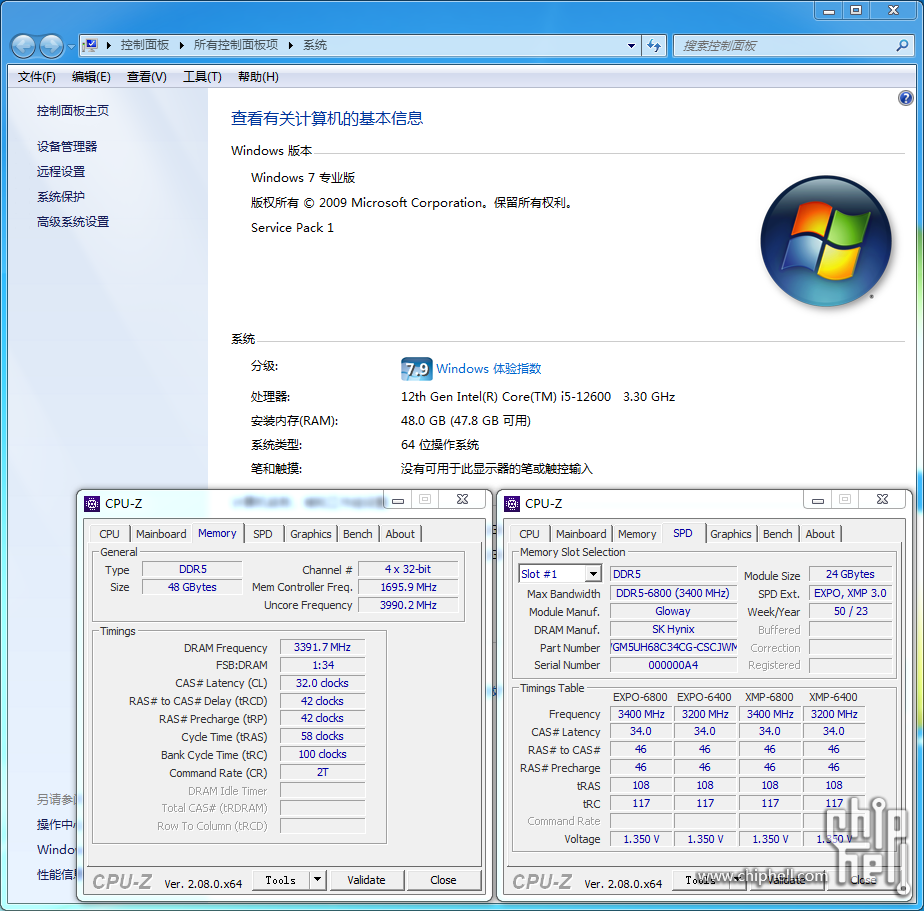The image size is (924, 911).
Task: Open 设备管理器 link in sidebar
Action: 67,147
